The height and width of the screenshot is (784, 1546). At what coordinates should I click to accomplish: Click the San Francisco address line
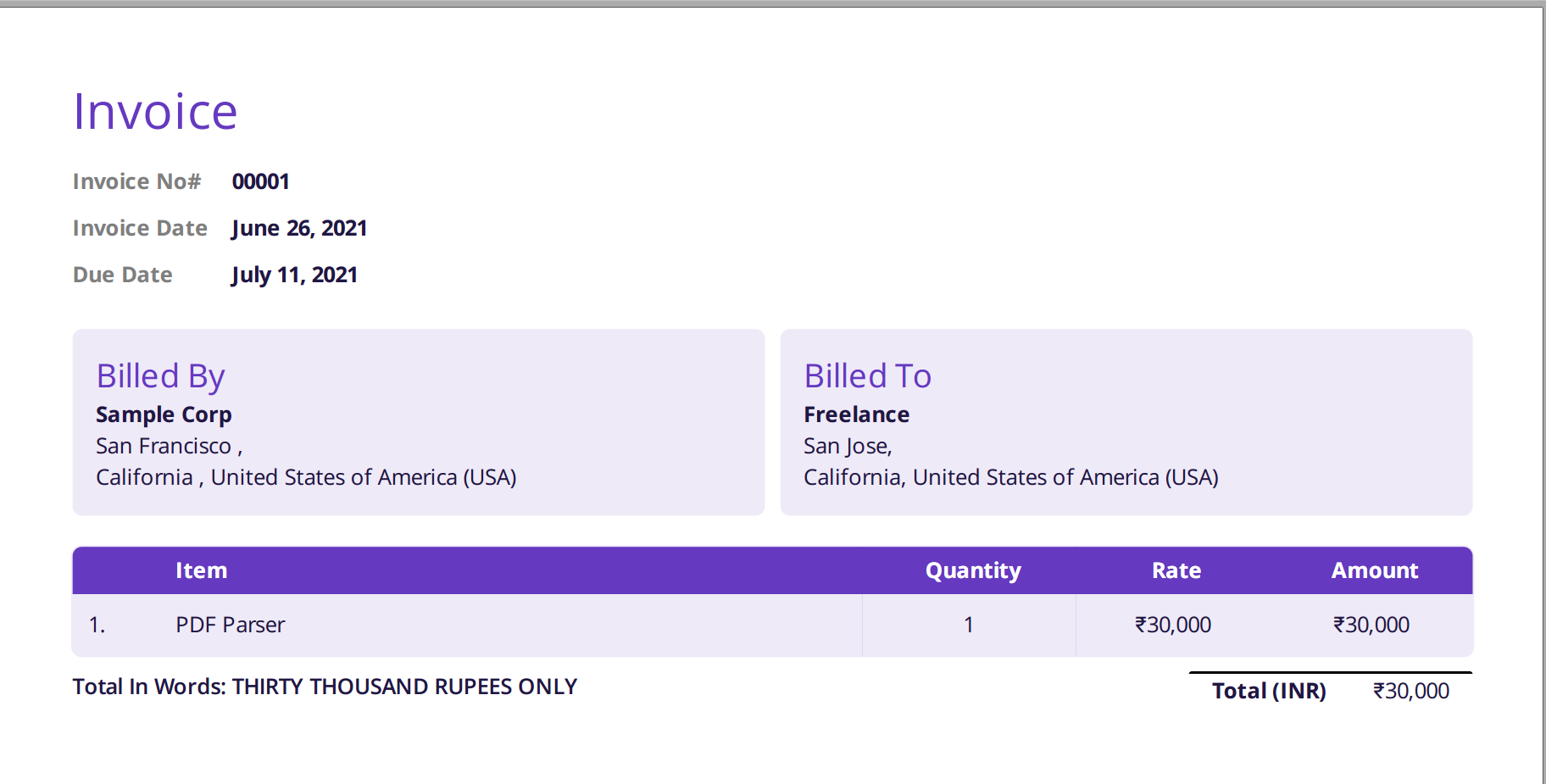pos(168,446)
